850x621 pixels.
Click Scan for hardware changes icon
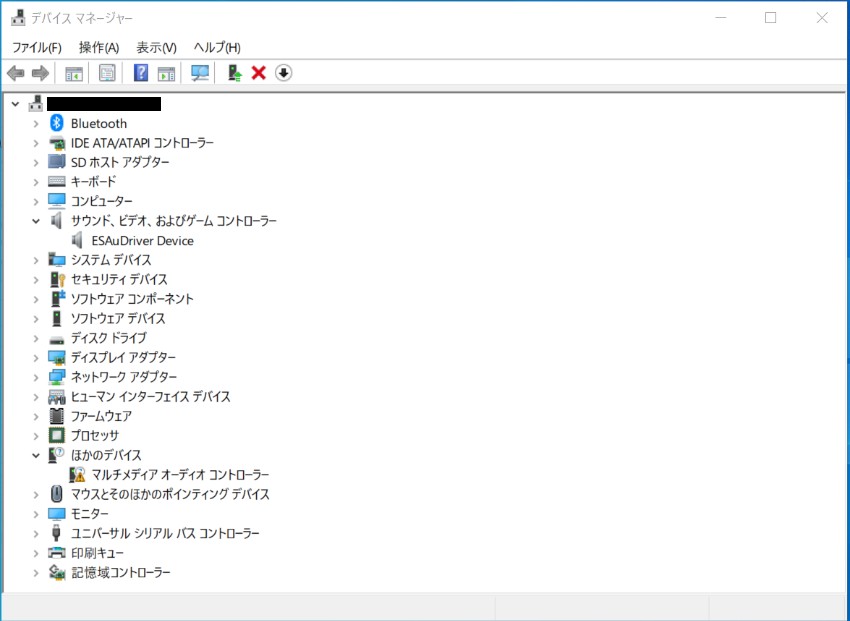tap(200, 73)
